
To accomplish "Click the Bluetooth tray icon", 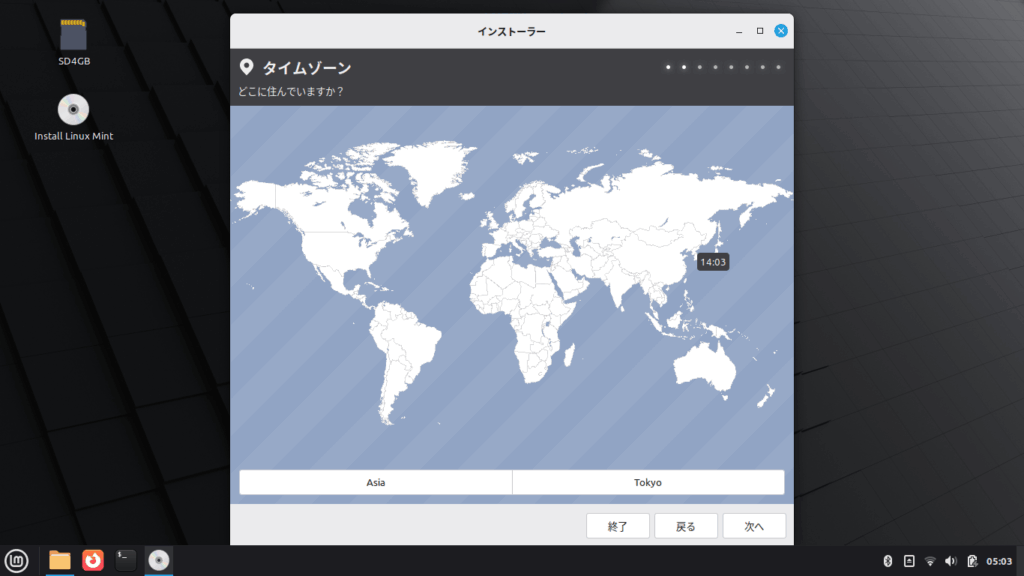I will pos(887,561).
